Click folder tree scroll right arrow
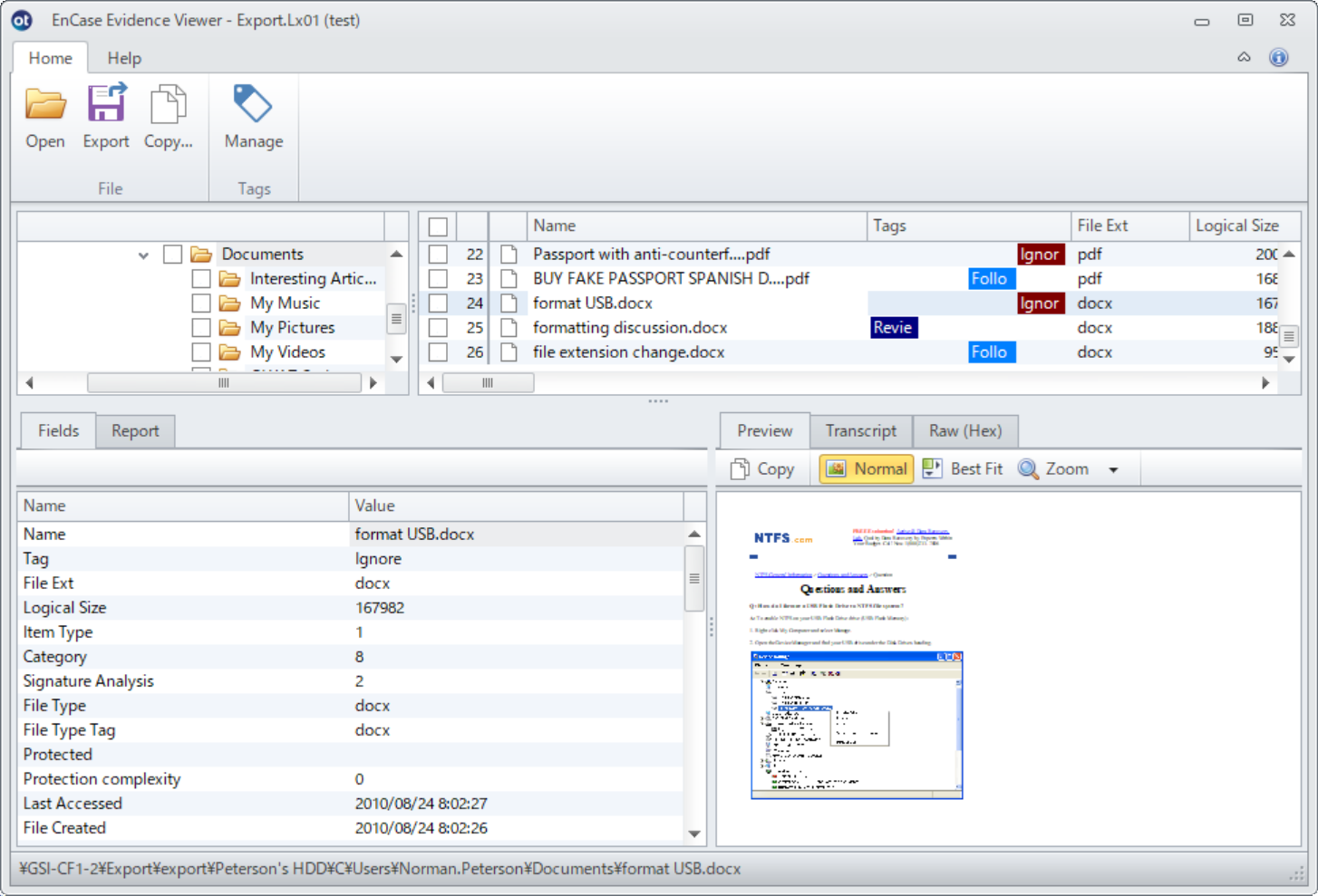 click(x=373, y=383)
